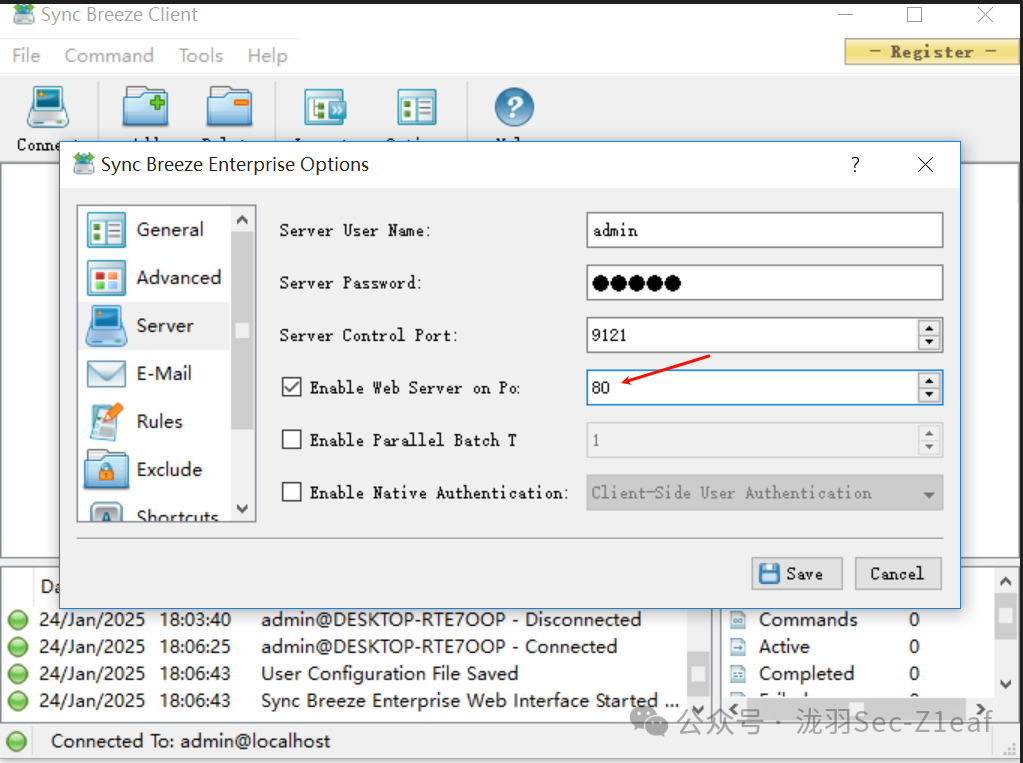Check Enable Parallel Batch checkbox

[x=292, y=439]
